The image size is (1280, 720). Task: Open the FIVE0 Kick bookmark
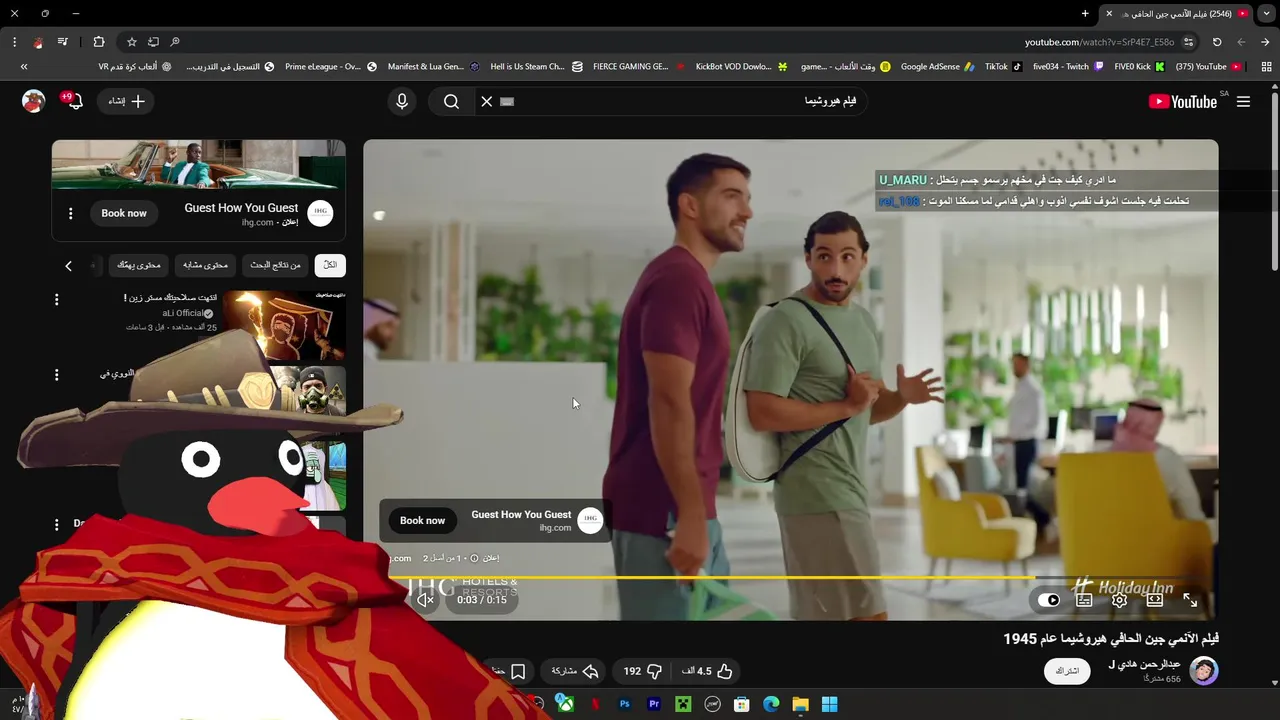pos(1139,67)
